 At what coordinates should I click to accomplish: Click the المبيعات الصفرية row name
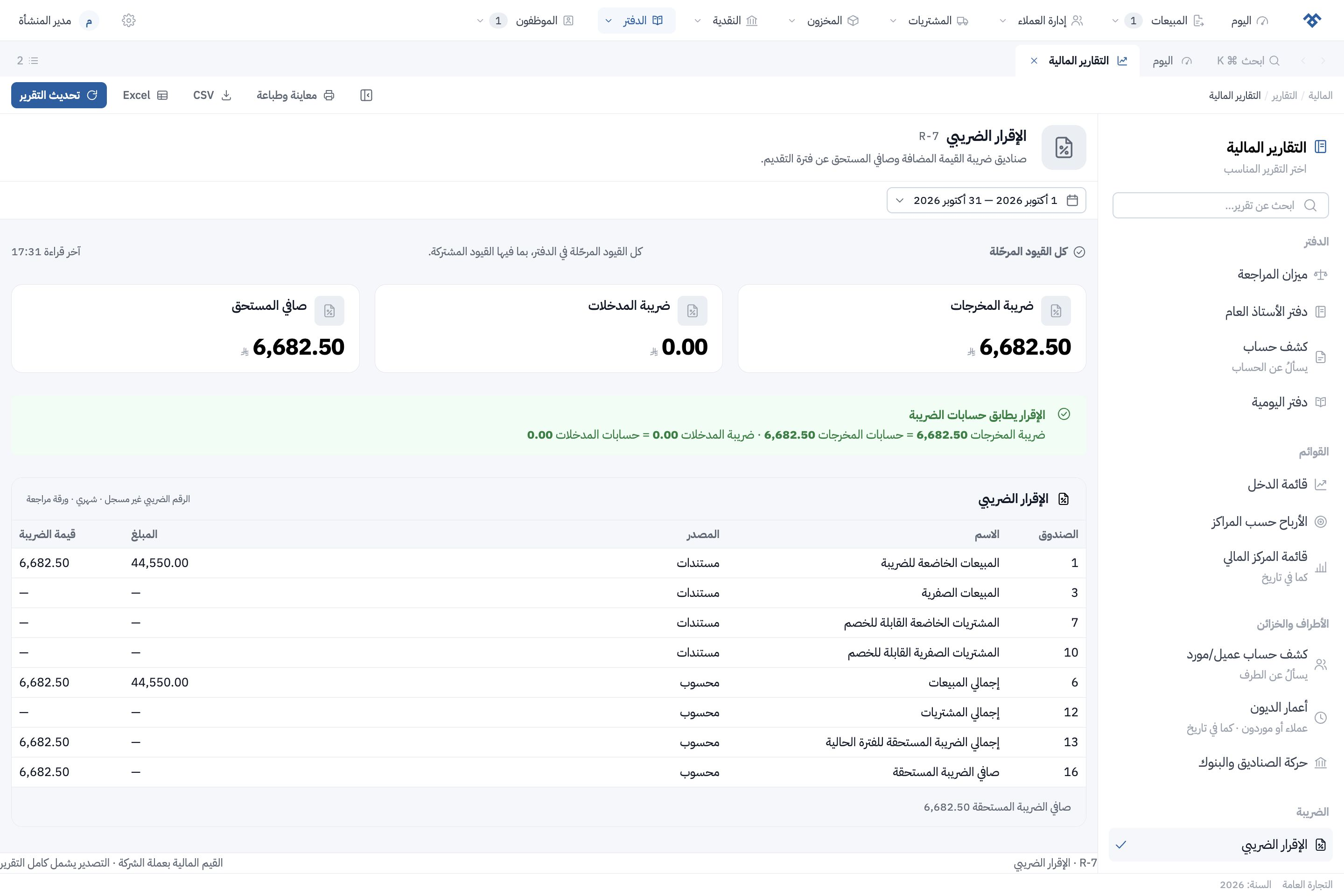click(960, 593)
